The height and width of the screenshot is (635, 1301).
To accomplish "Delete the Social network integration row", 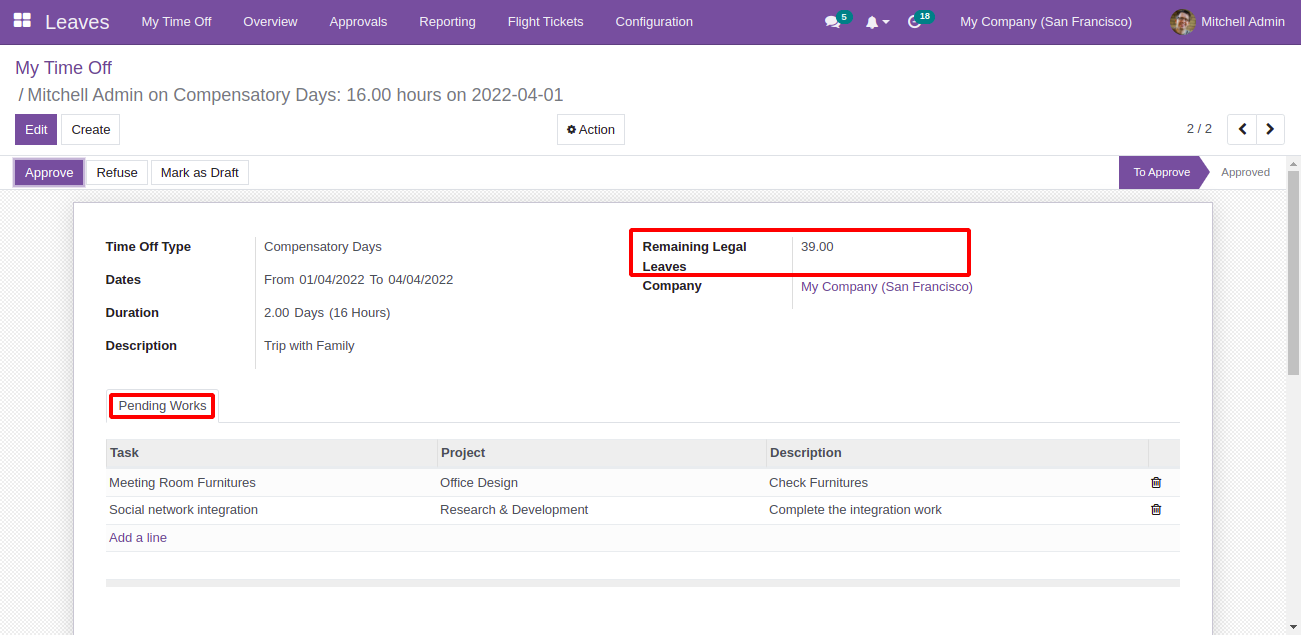I will coord(1156,510).
